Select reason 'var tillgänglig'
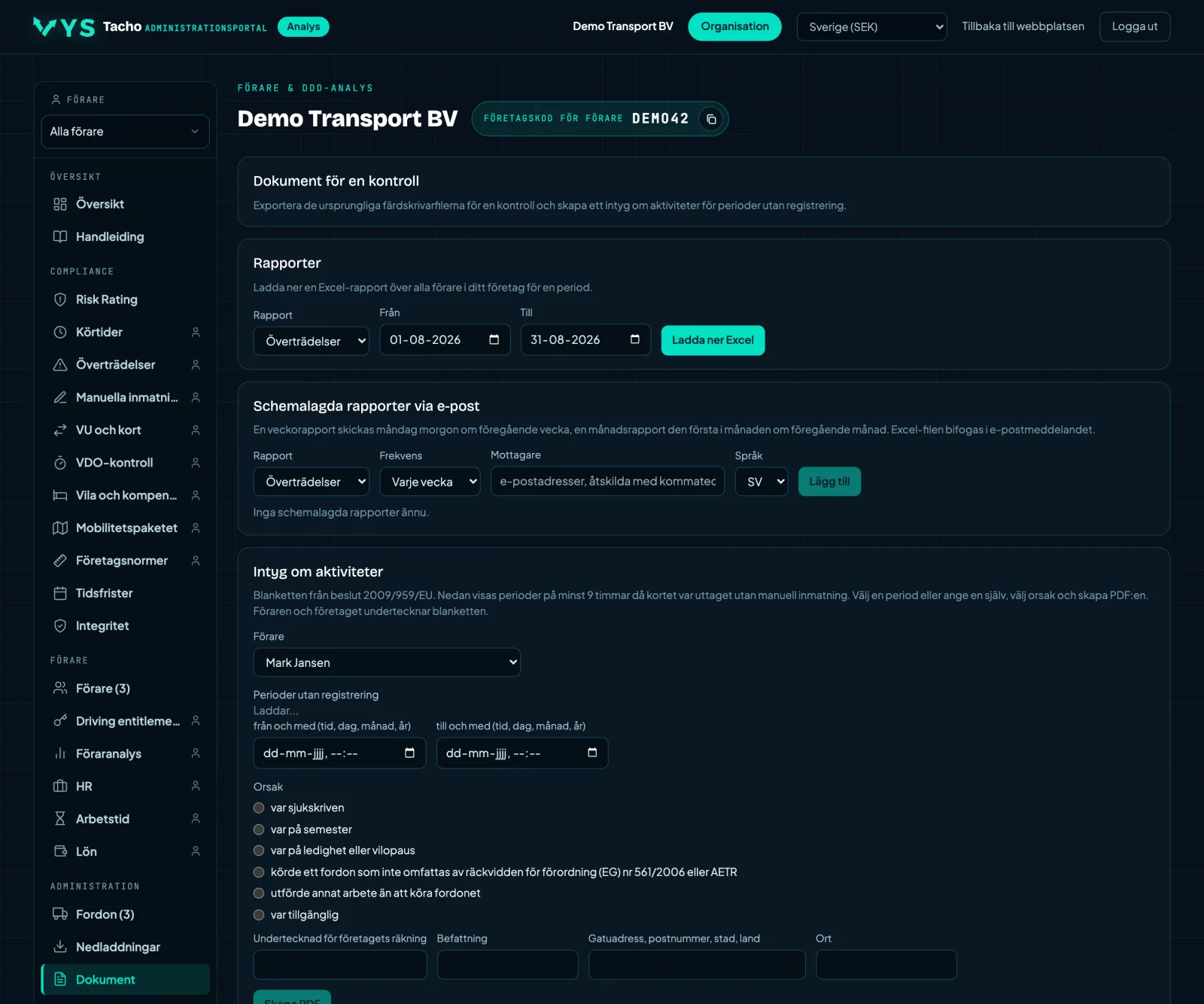Image resolution: width=1204 pixels, height=1004 pixels. pos(259,915)
